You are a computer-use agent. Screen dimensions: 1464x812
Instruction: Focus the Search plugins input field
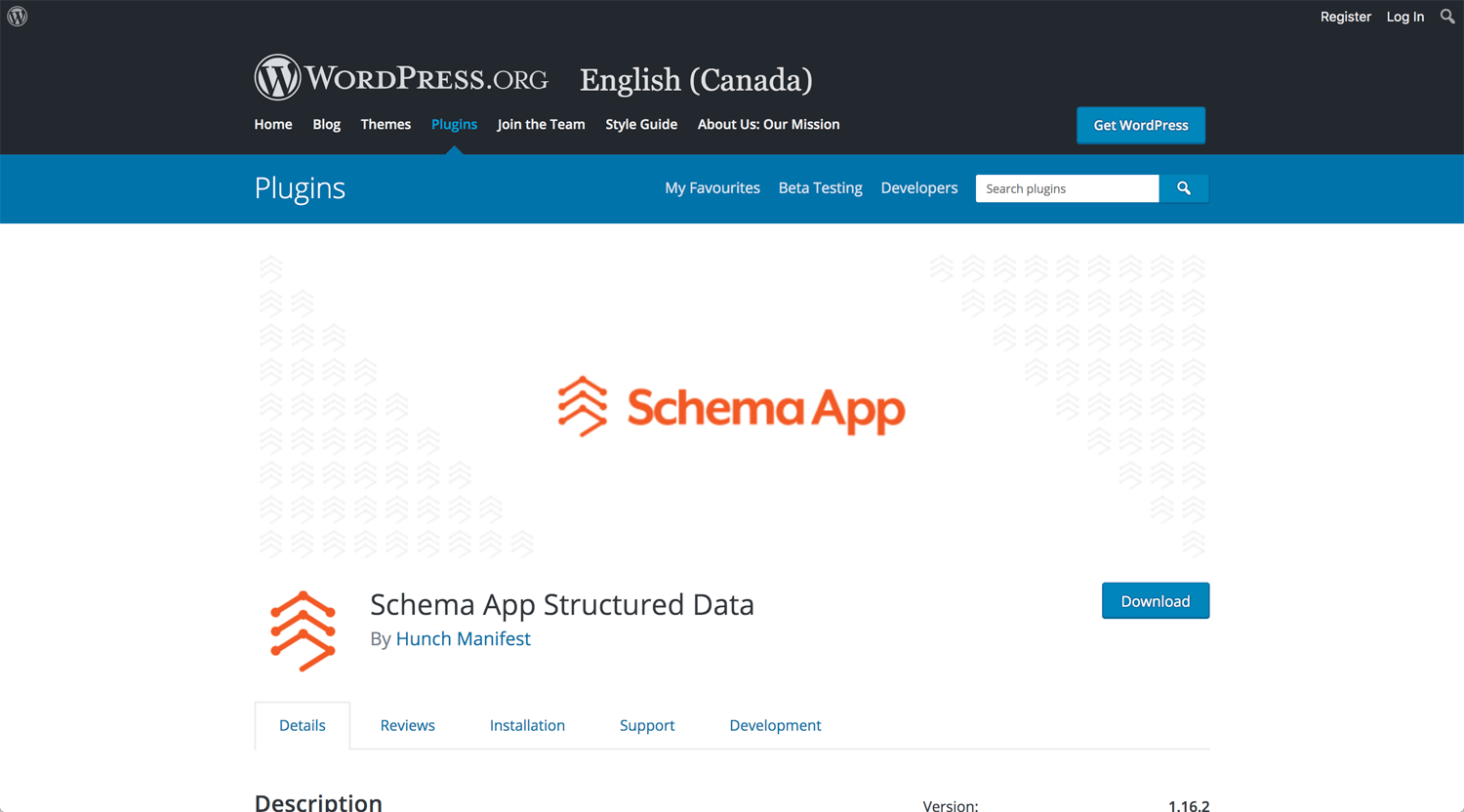click(x=1067, y=188)
